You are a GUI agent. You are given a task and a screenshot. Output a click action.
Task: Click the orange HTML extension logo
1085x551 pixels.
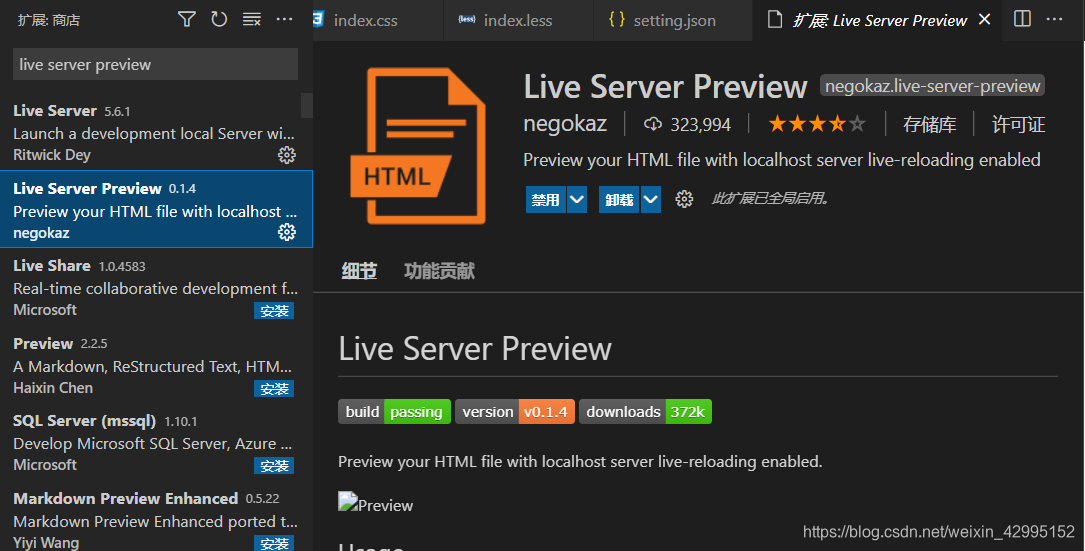(418, 146)
